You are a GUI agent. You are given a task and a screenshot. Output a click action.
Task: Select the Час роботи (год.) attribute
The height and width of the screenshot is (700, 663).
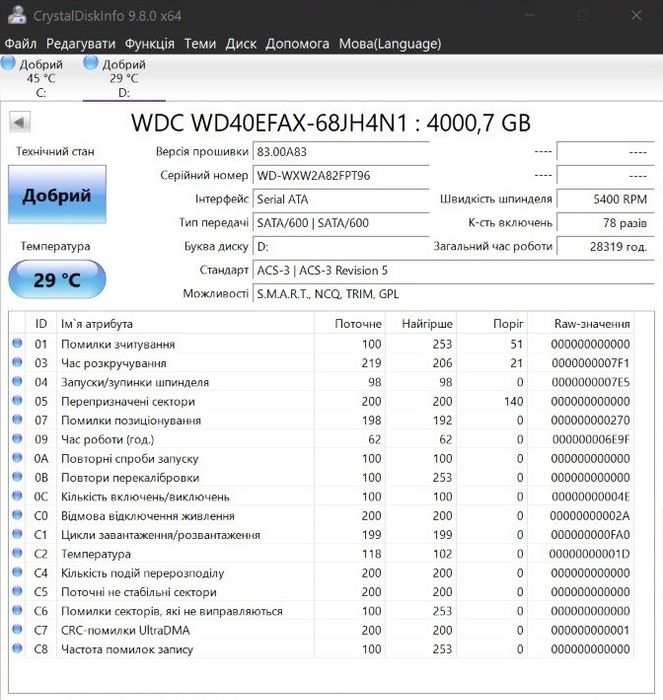click(321, 439)
